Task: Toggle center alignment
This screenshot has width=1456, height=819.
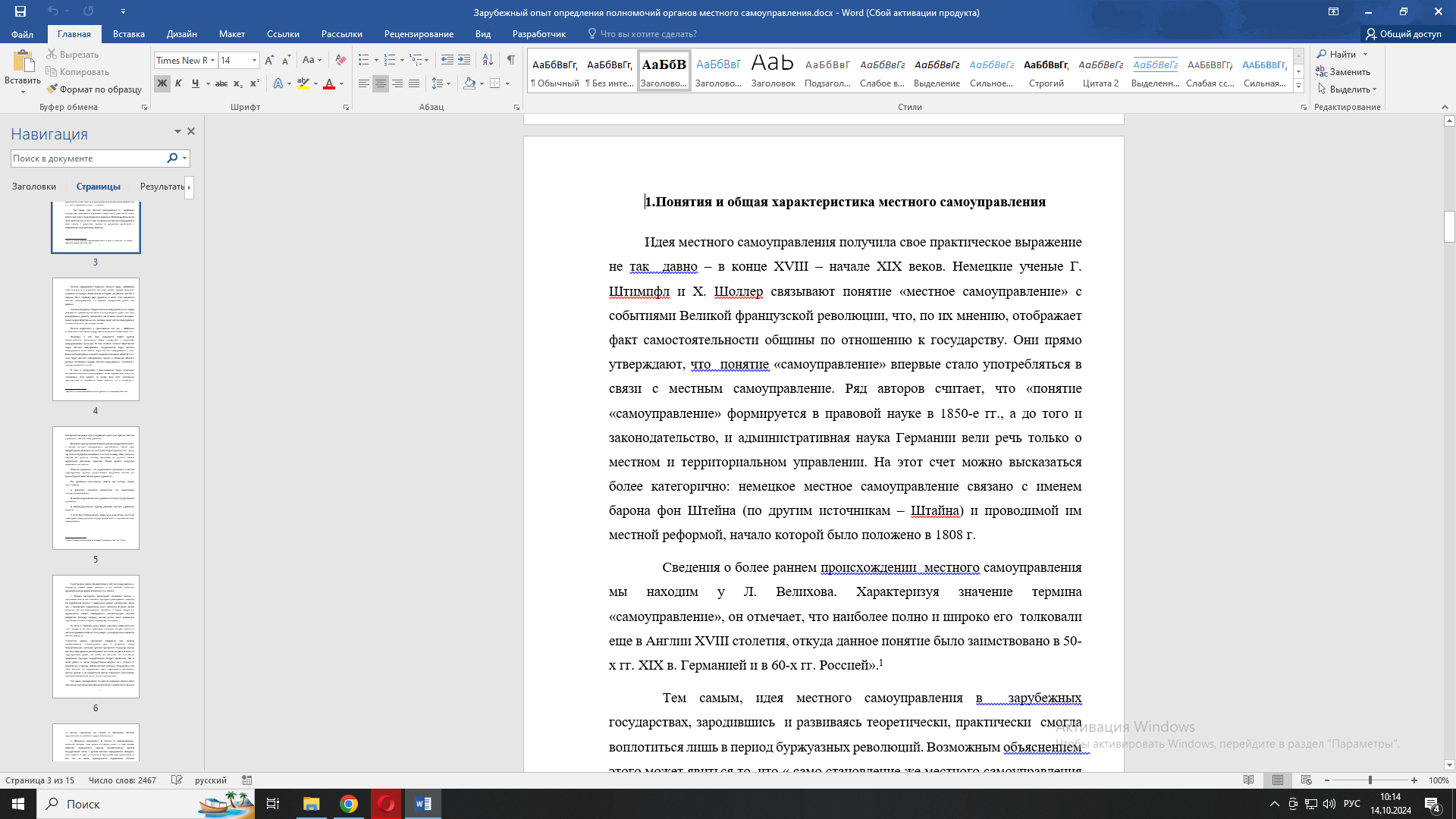Action: tap(381, 83)
